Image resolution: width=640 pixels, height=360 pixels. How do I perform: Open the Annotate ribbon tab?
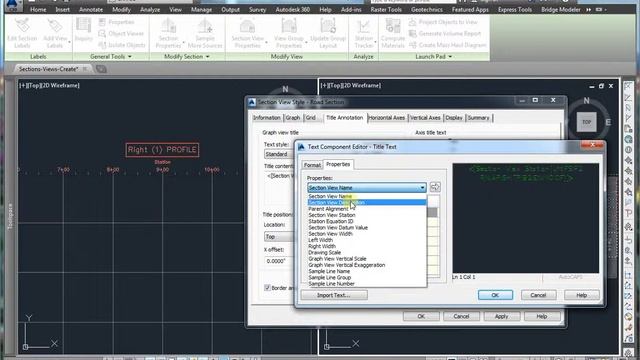(x=91, y=9)
